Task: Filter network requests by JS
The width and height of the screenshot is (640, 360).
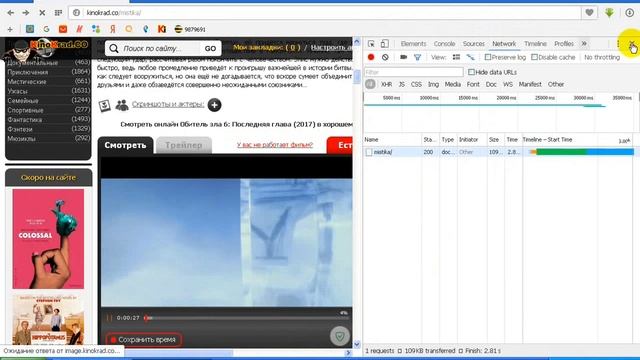Action: coord(402,84)
